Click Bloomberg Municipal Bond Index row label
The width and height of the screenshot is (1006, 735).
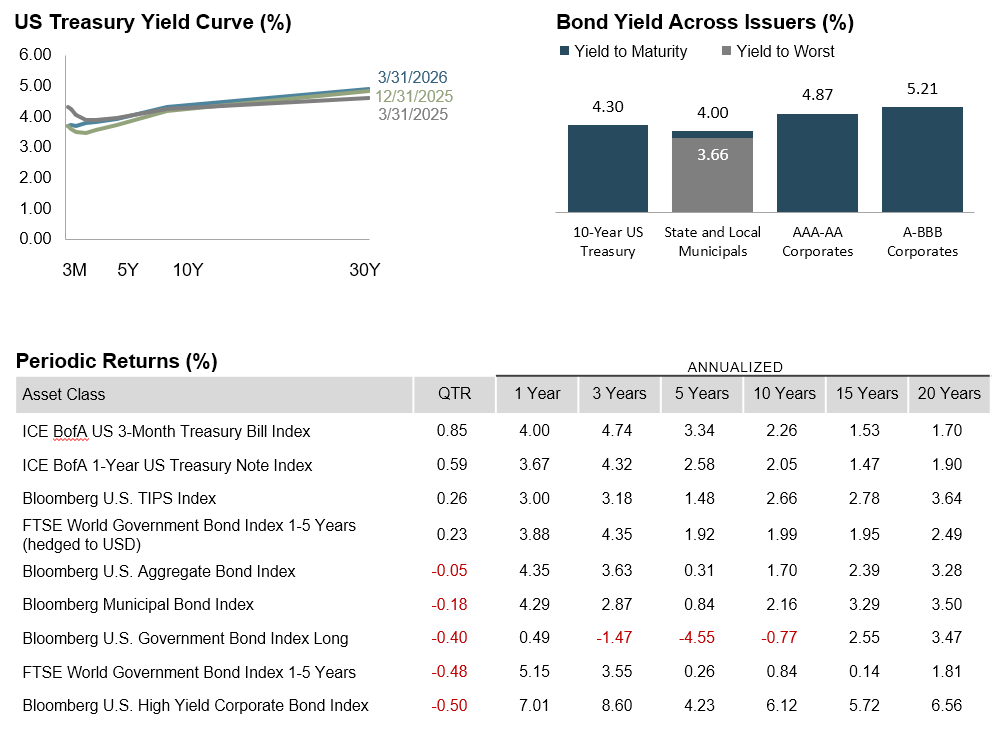138,604
